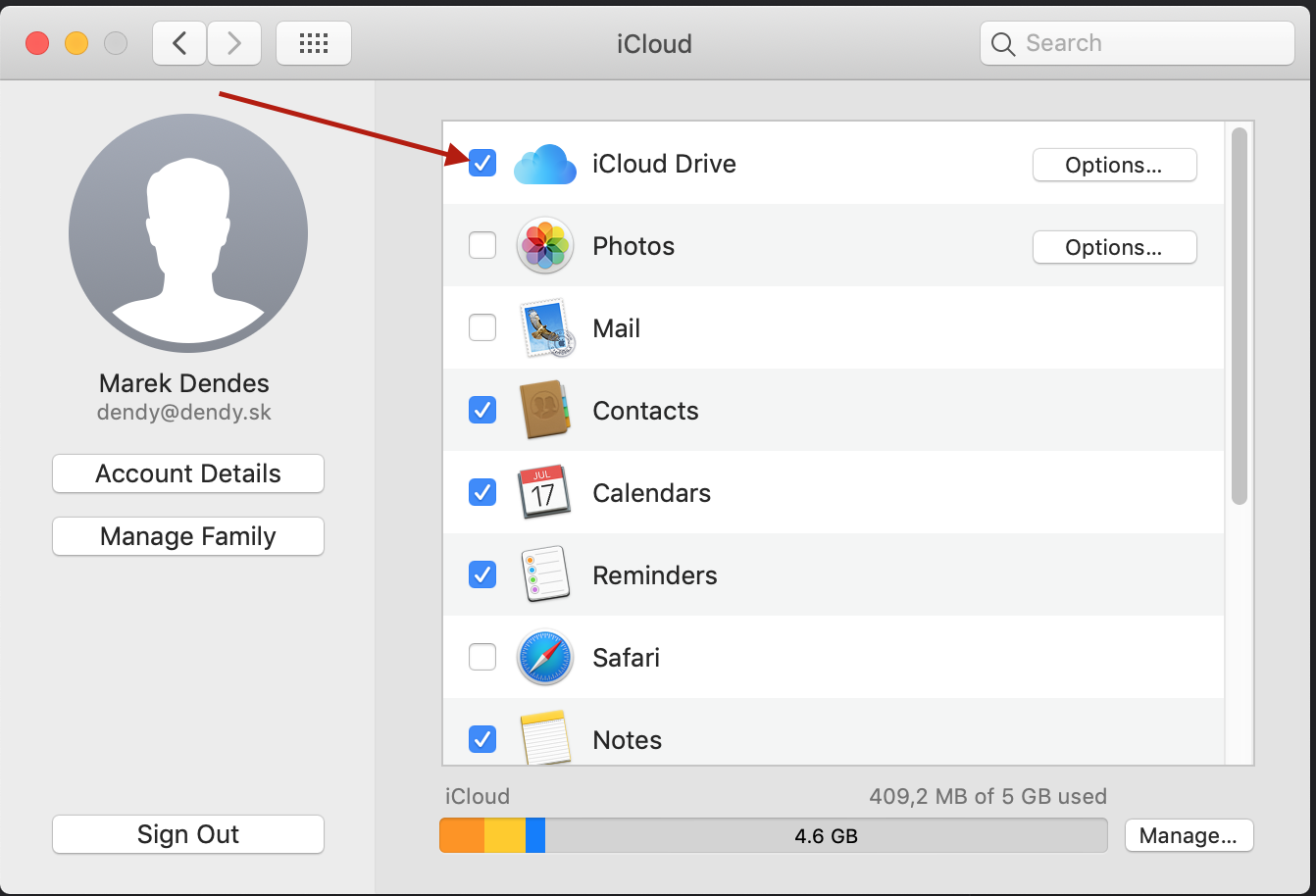Viewport: 1316px width, 896px height.
Task: Click the Mail stamp icon
Action: [x=545, y=328]
